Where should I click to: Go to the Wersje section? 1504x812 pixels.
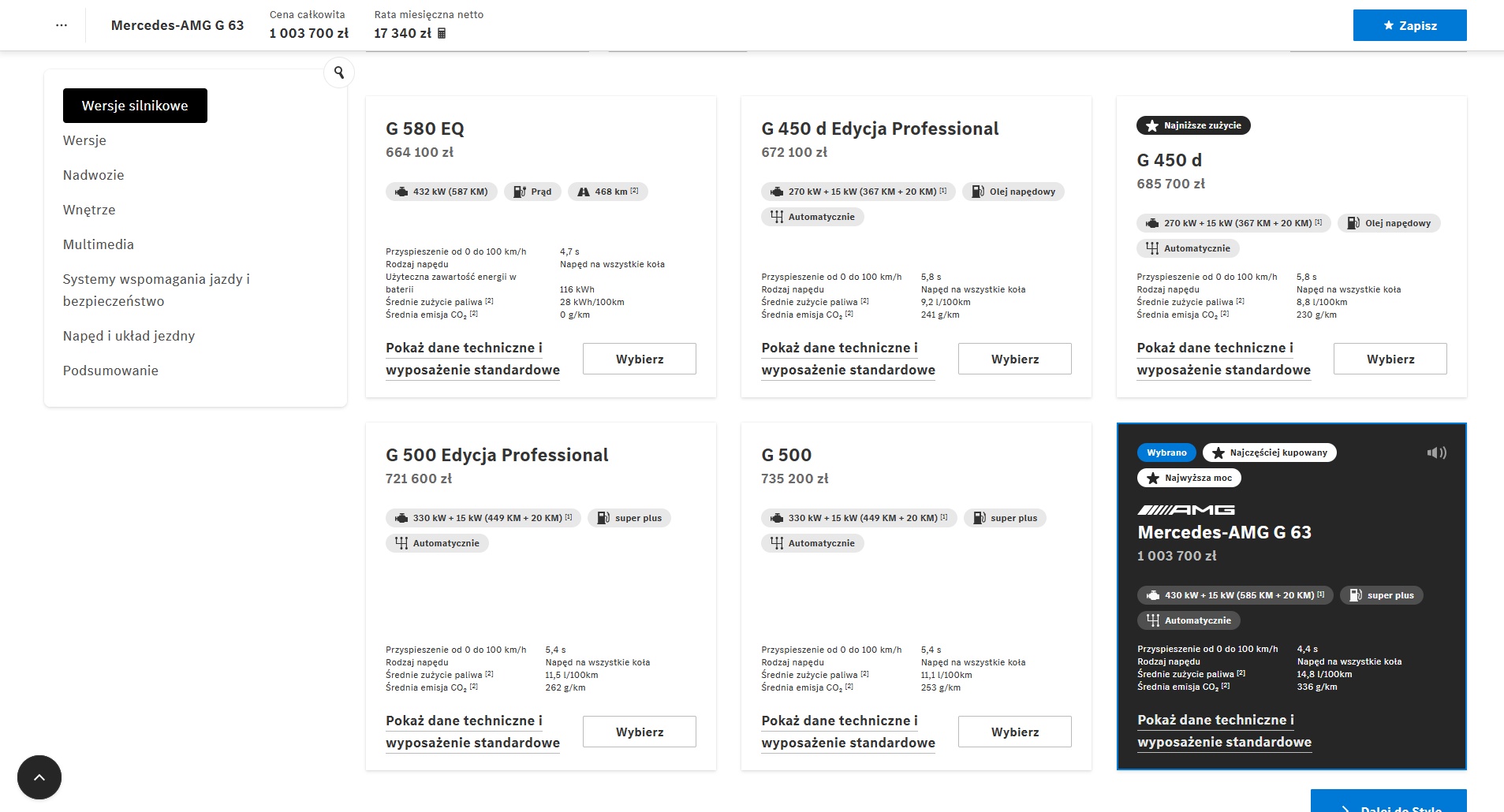[84, 140]
